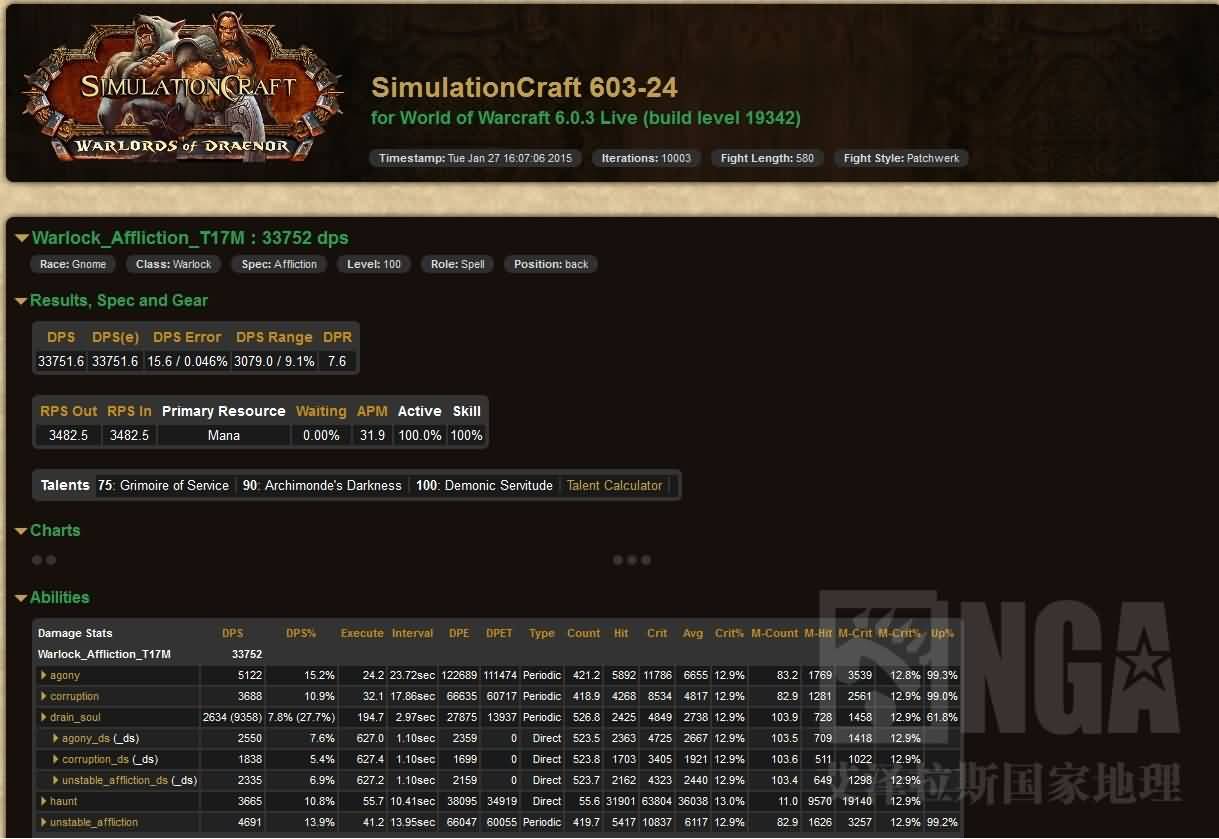This screenshot has width=1219, height=839.
Task: Click the DPR column header
Action: coord(338,338)
